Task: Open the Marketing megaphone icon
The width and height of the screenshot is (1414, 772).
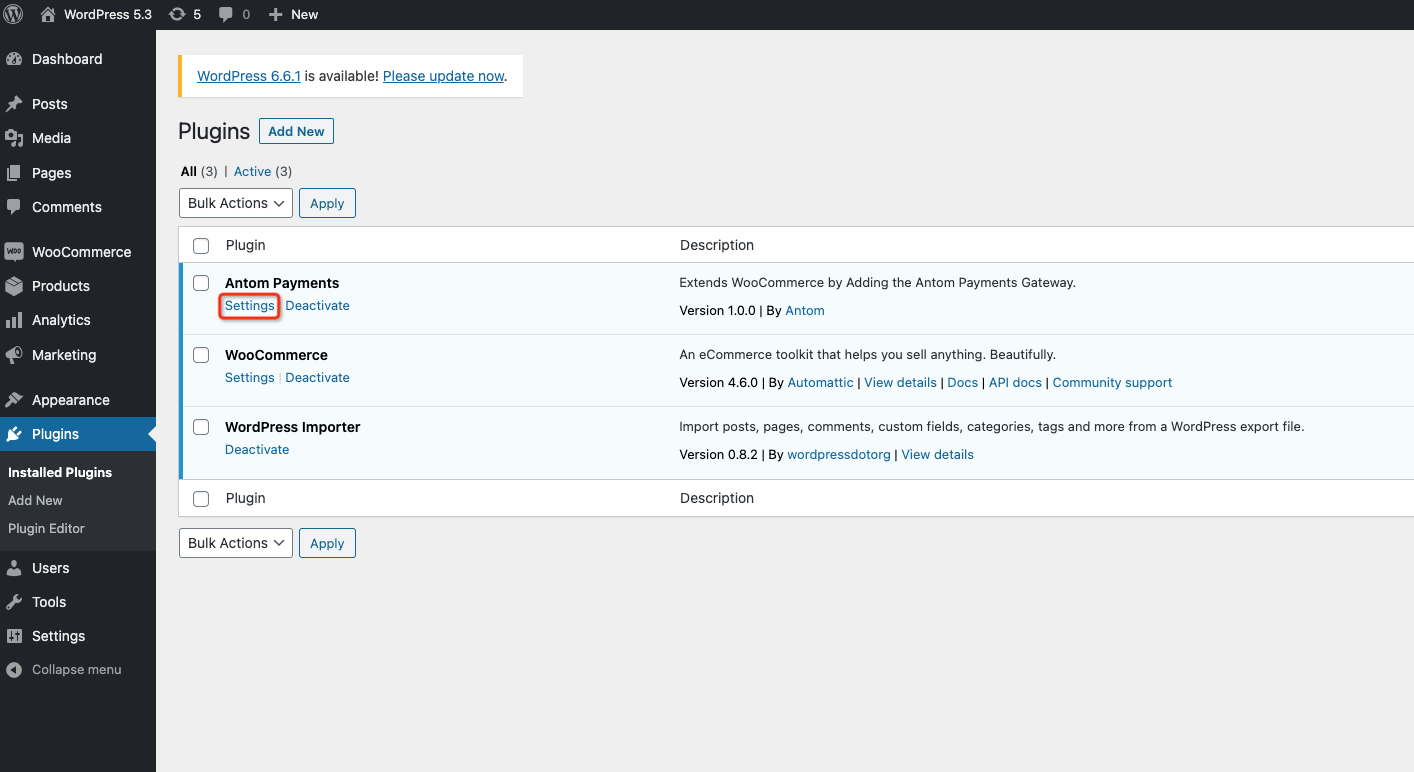Action: [x=14, y=355]
